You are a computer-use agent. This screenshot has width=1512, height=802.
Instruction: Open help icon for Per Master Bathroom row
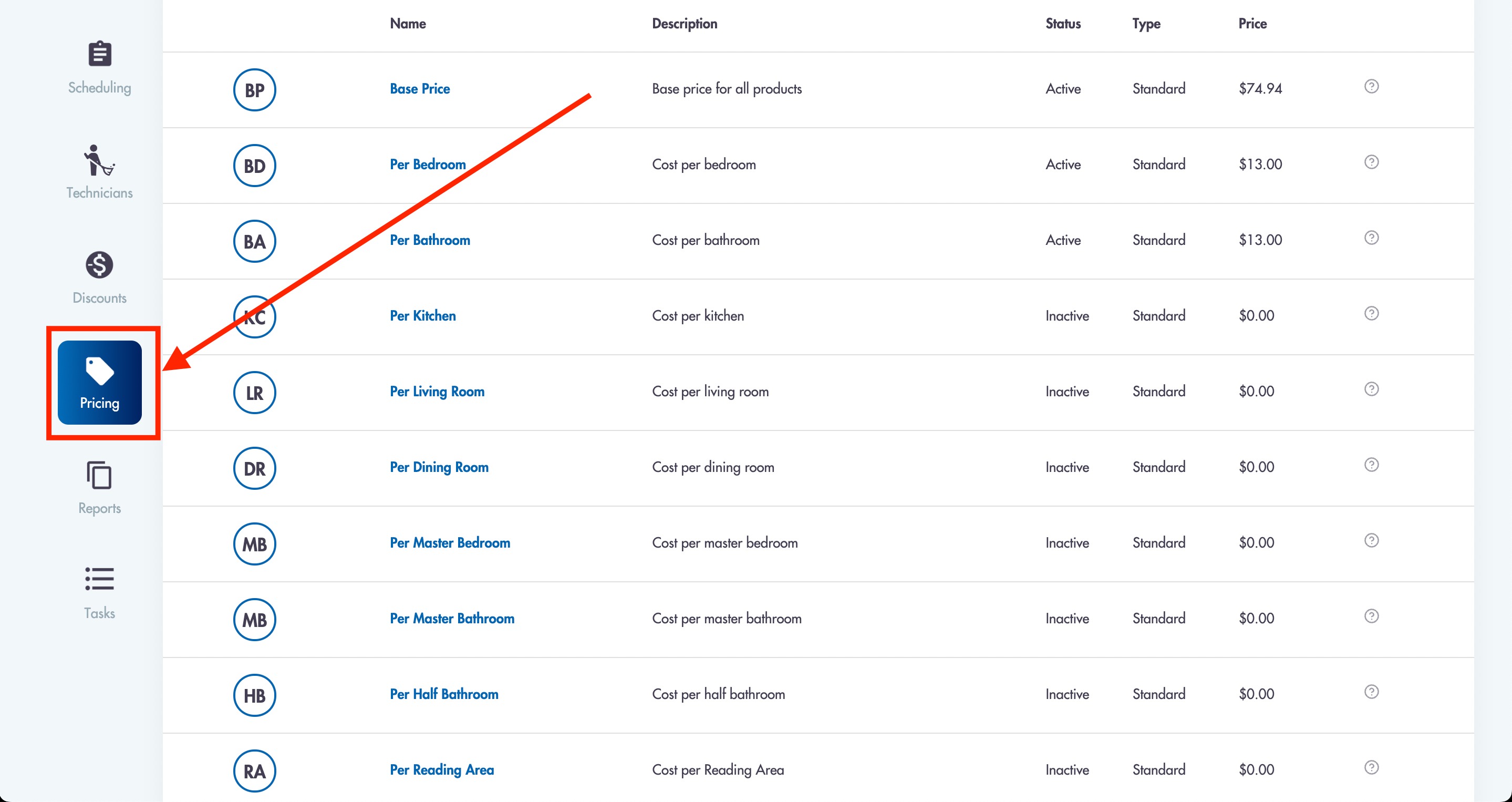tap(1371, 616)
